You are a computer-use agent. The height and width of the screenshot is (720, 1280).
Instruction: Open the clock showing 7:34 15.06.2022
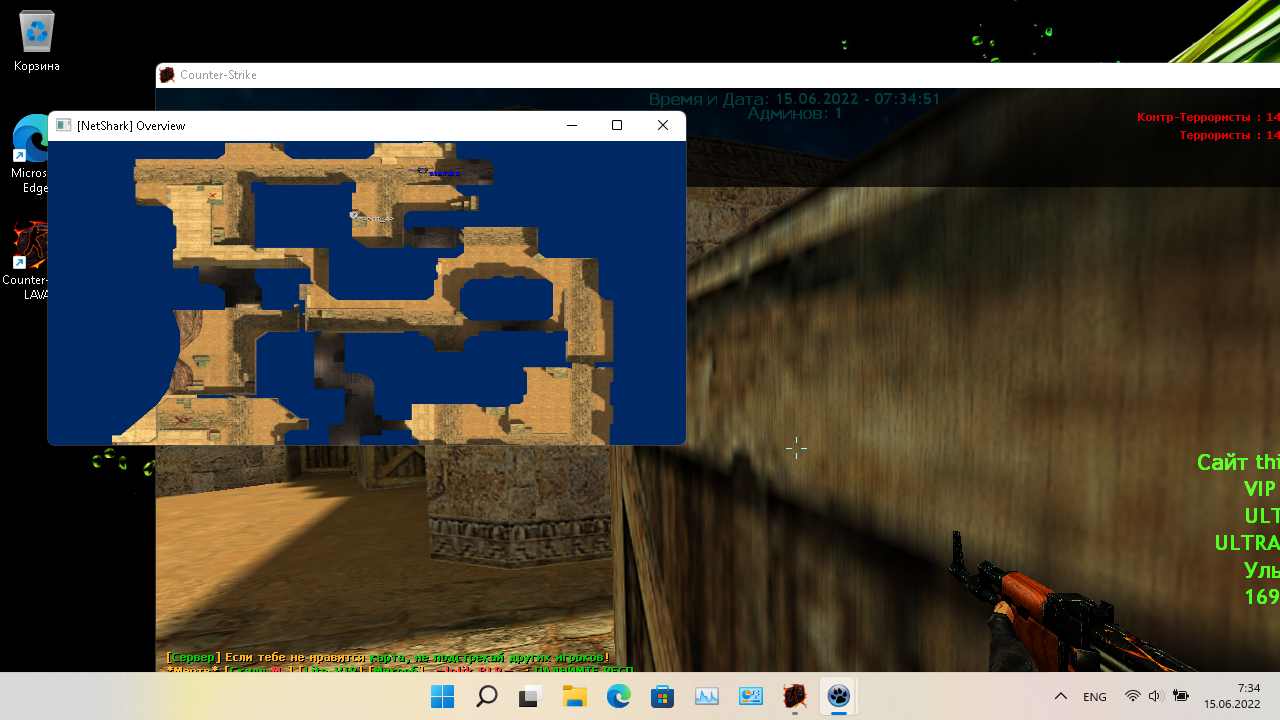point(1232,696)
